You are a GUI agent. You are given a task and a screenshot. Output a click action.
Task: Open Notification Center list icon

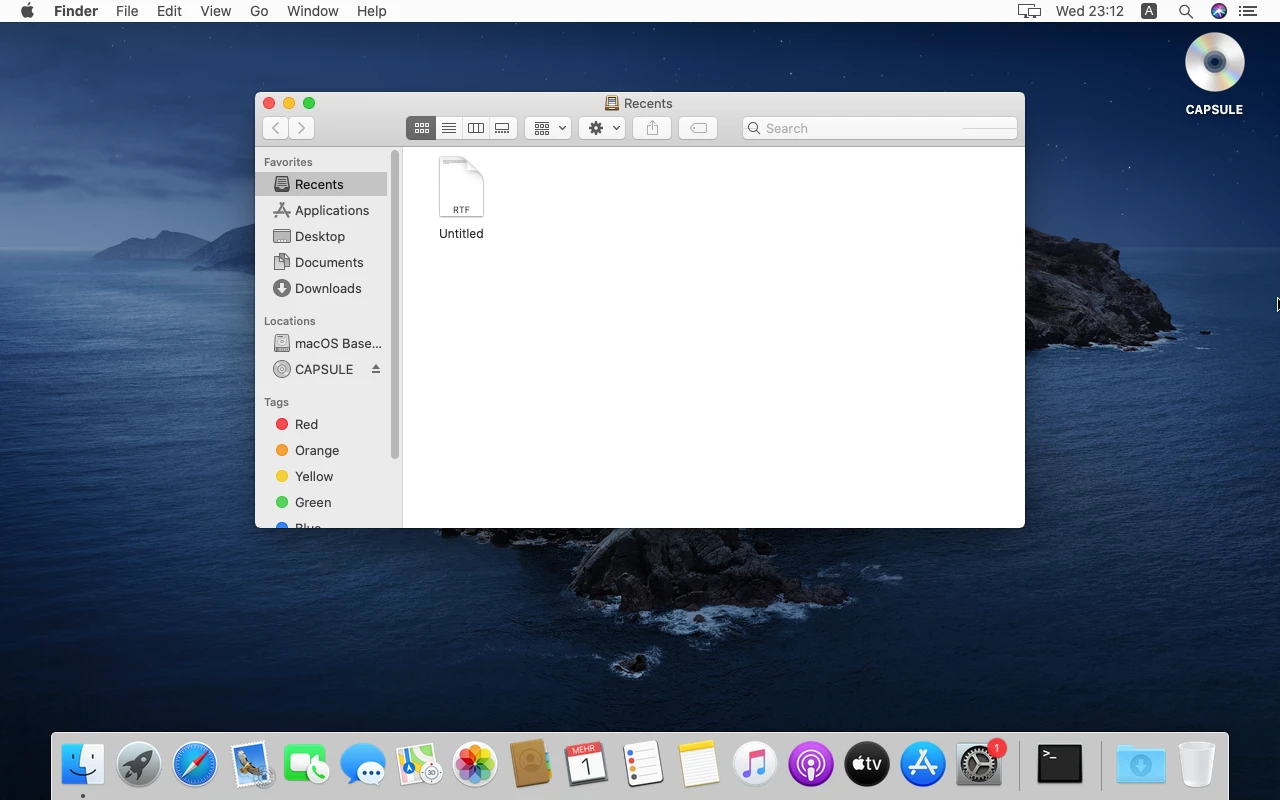coord(1248,11)
